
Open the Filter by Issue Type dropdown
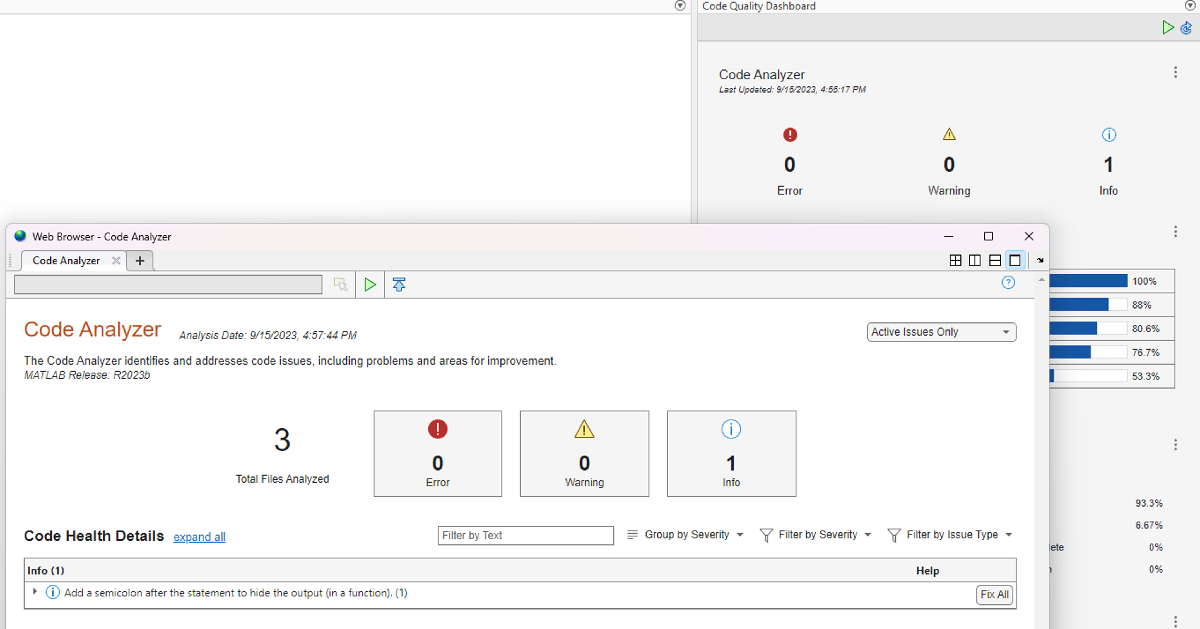click(951, 535)
